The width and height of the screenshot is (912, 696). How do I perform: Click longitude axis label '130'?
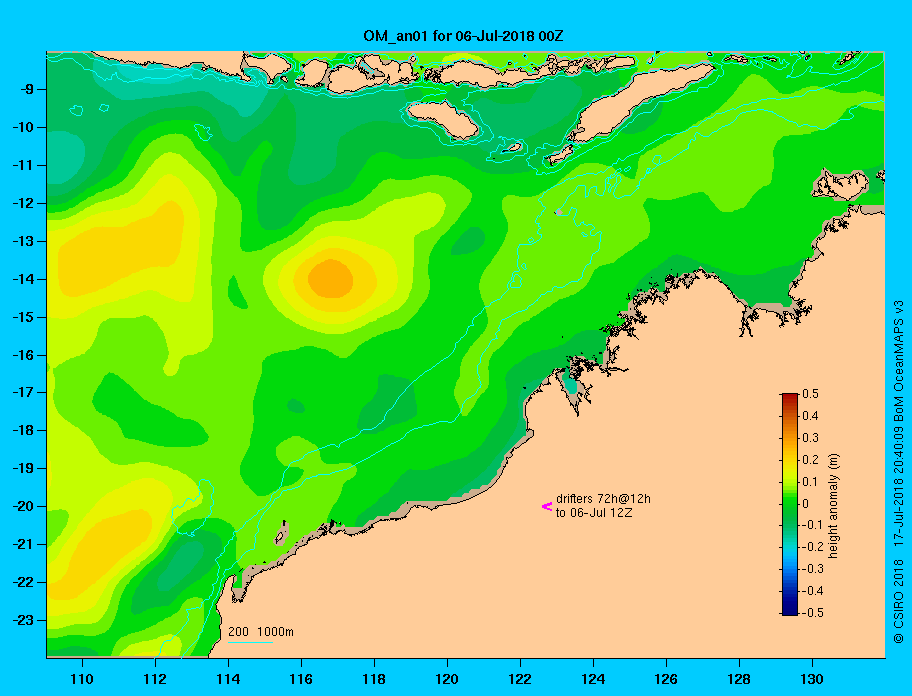(812, 679)
